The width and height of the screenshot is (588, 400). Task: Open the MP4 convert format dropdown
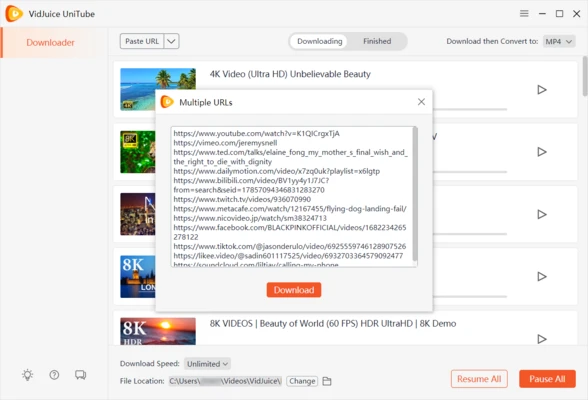559,41
